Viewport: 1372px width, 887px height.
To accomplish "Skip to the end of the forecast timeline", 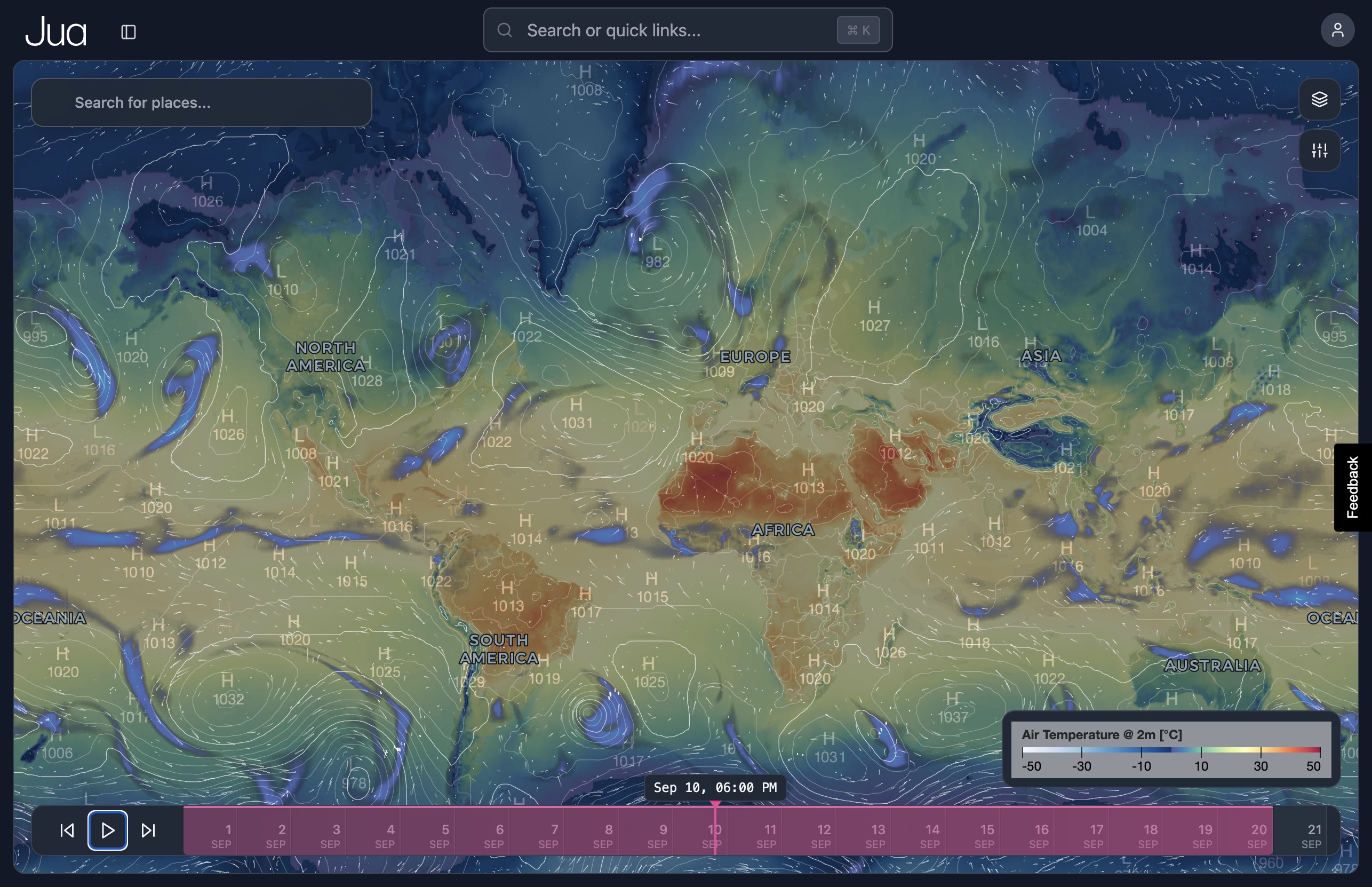I will point(148,830).
